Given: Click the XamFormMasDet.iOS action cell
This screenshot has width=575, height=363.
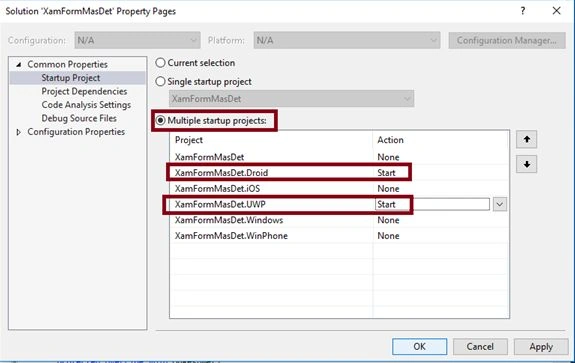Looking at the screenshot, I should 441,188.
